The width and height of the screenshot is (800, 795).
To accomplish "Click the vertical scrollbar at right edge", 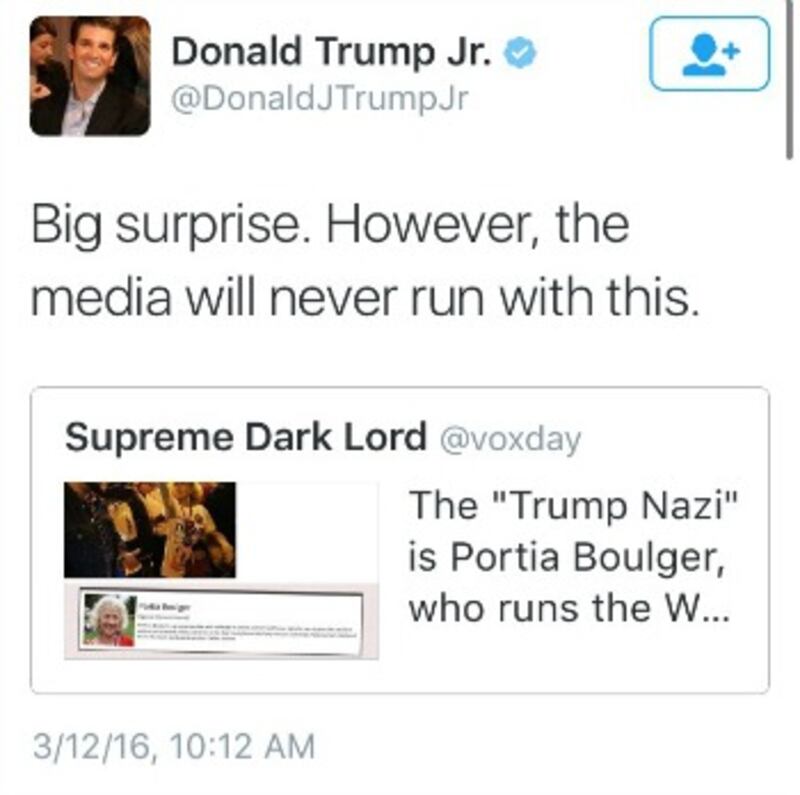I will click(x=789, y=80).
